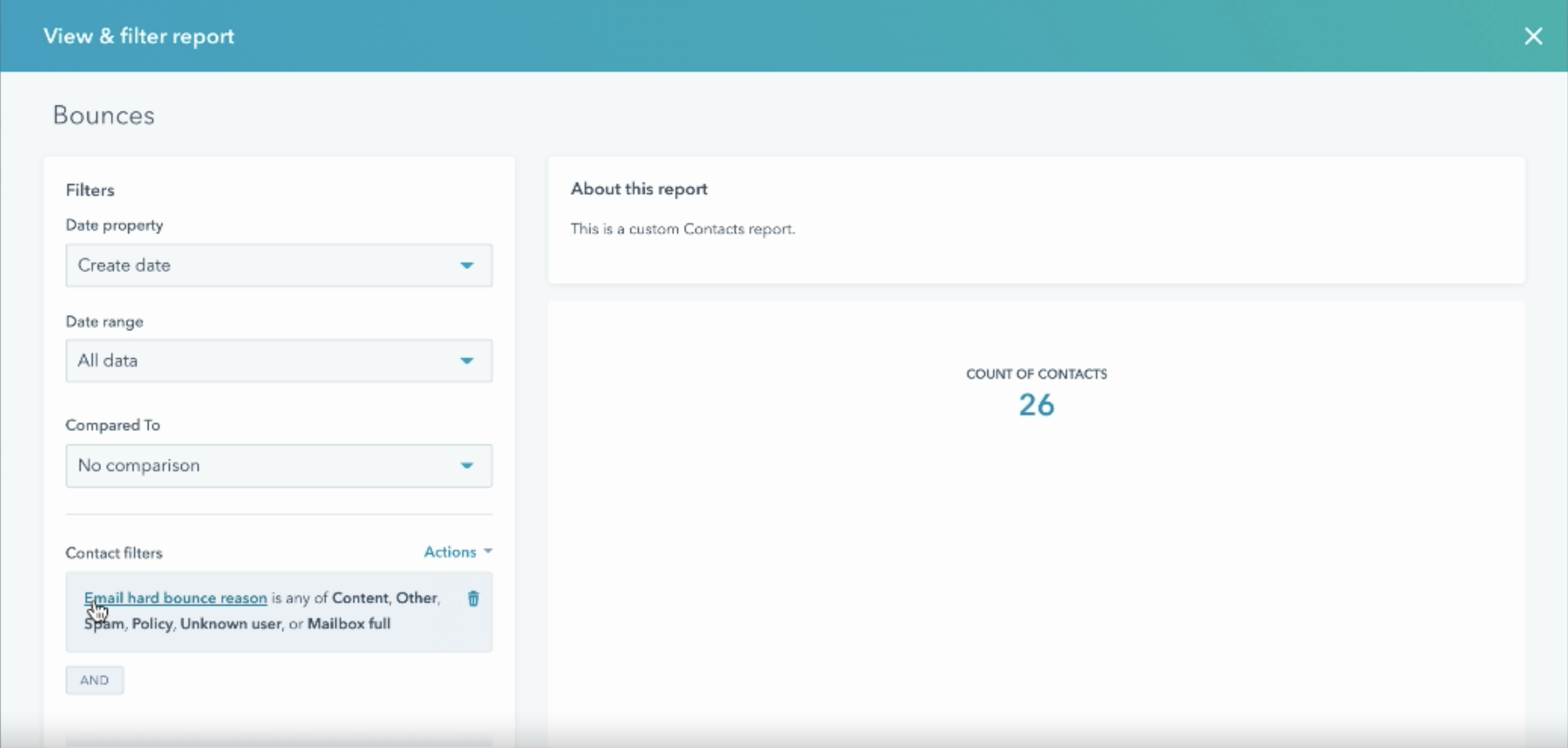Close the View & filter report modal
The image size is (1568, 748).
[x=1534, y=36]
